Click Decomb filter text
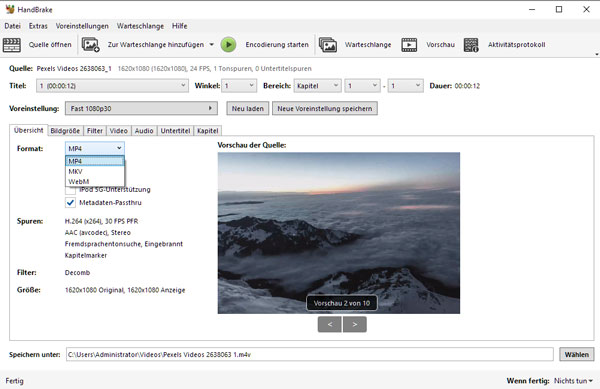Viewport: 600px width, 389px height. coord(77,273)
